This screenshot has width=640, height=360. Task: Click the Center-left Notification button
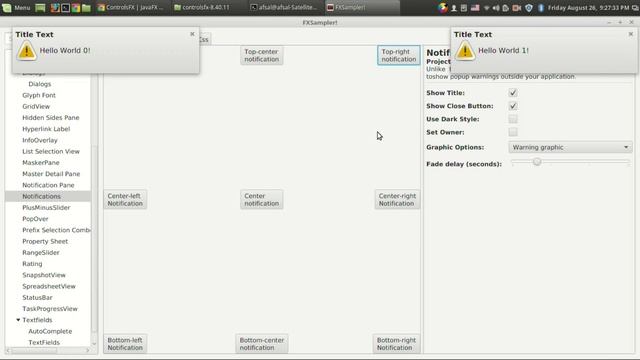click(x=125, y=200)
